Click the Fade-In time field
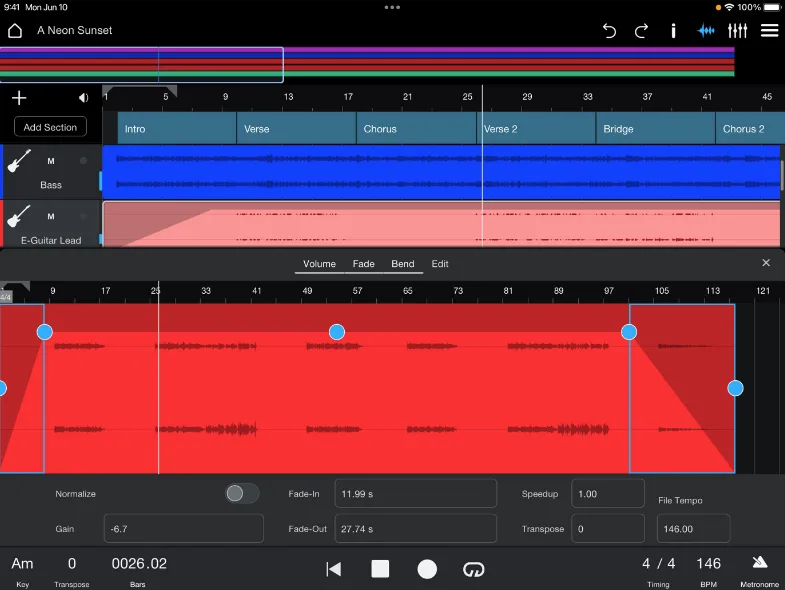 tap(416, 493)
